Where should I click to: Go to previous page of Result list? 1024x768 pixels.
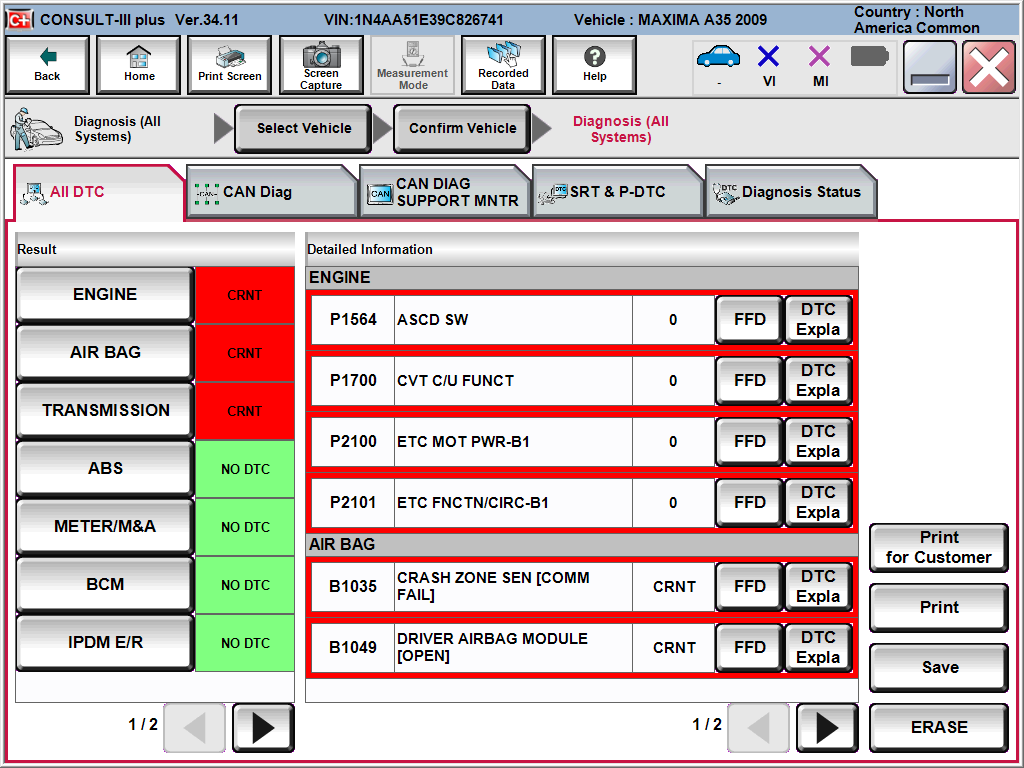pyautogui.click(x=195, y=728)
